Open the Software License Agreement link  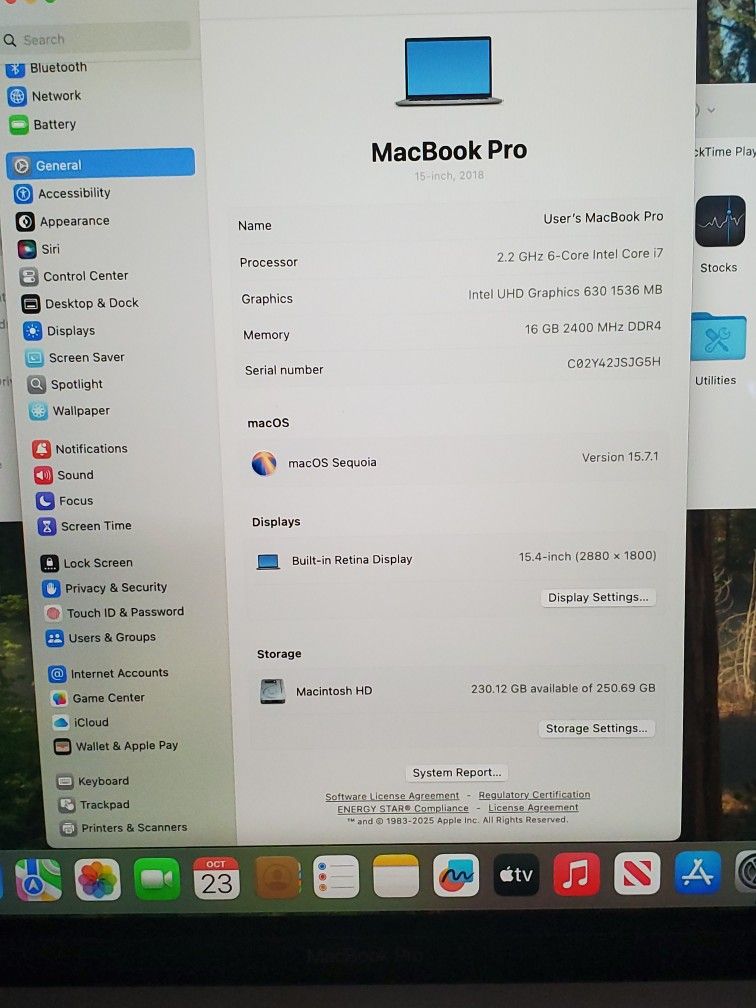pos(392,796)
